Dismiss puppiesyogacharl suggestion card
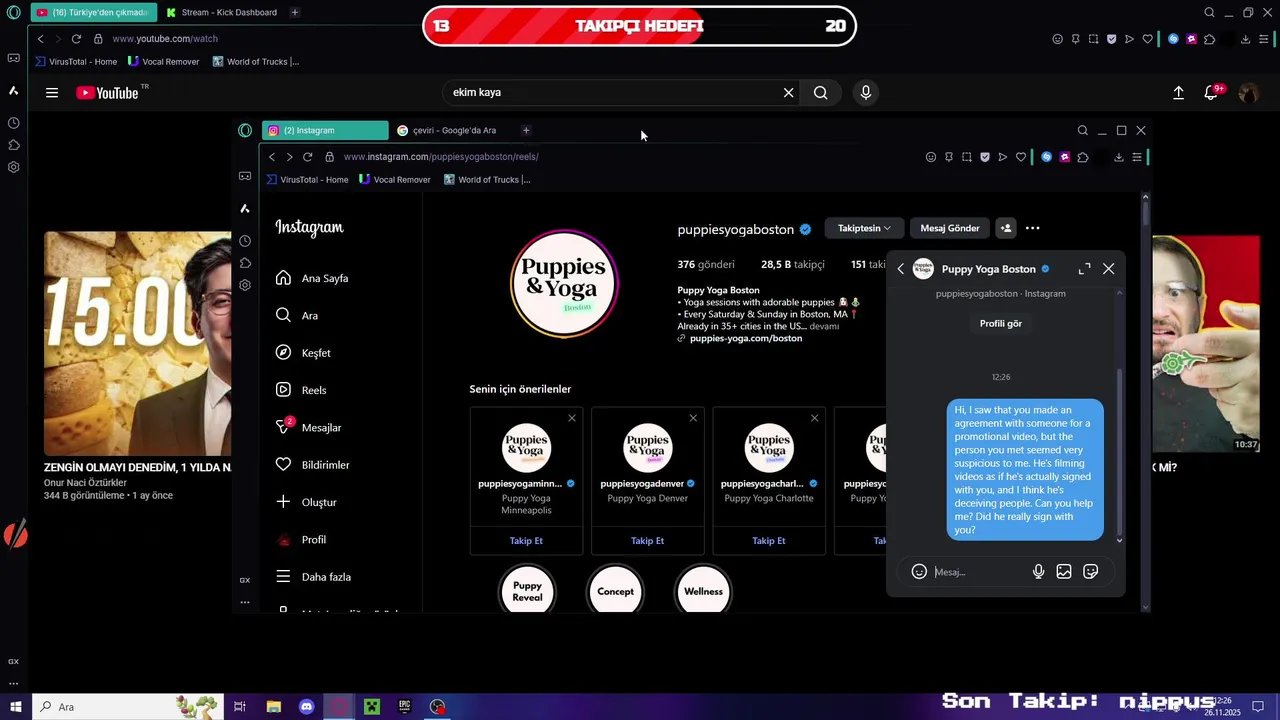The image size is (1280, 720). pos(814,418)
